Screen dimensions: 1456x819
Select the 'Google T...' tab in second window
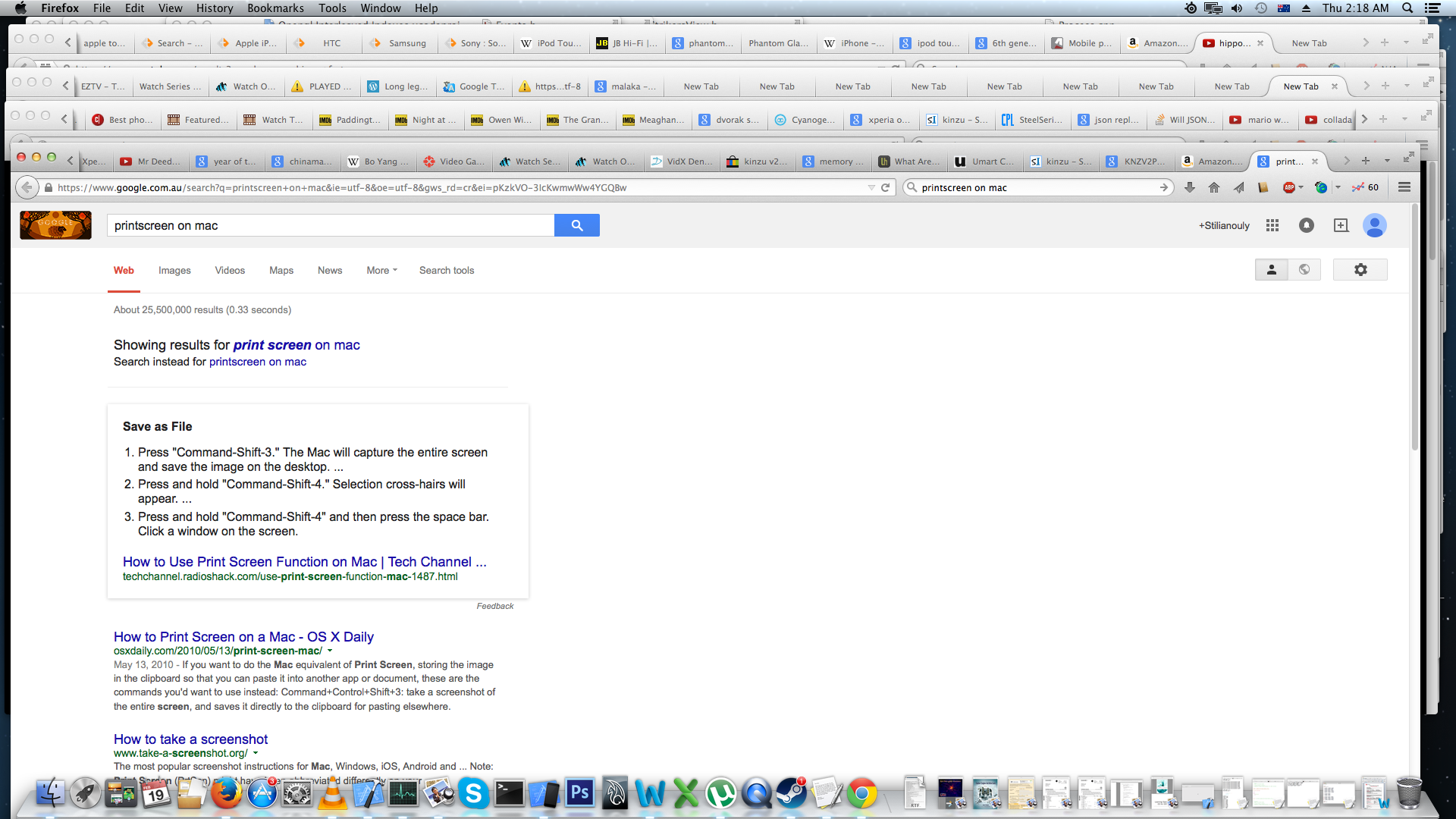click(x=474, y=86)
